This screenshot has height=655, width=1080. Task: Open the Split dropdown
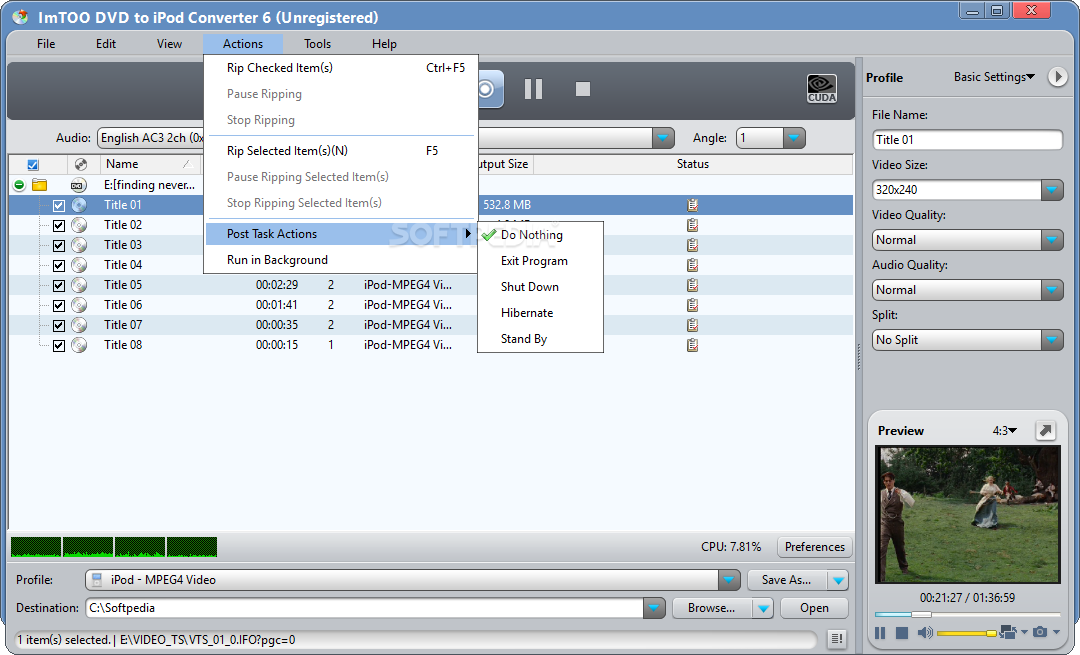1052,340
